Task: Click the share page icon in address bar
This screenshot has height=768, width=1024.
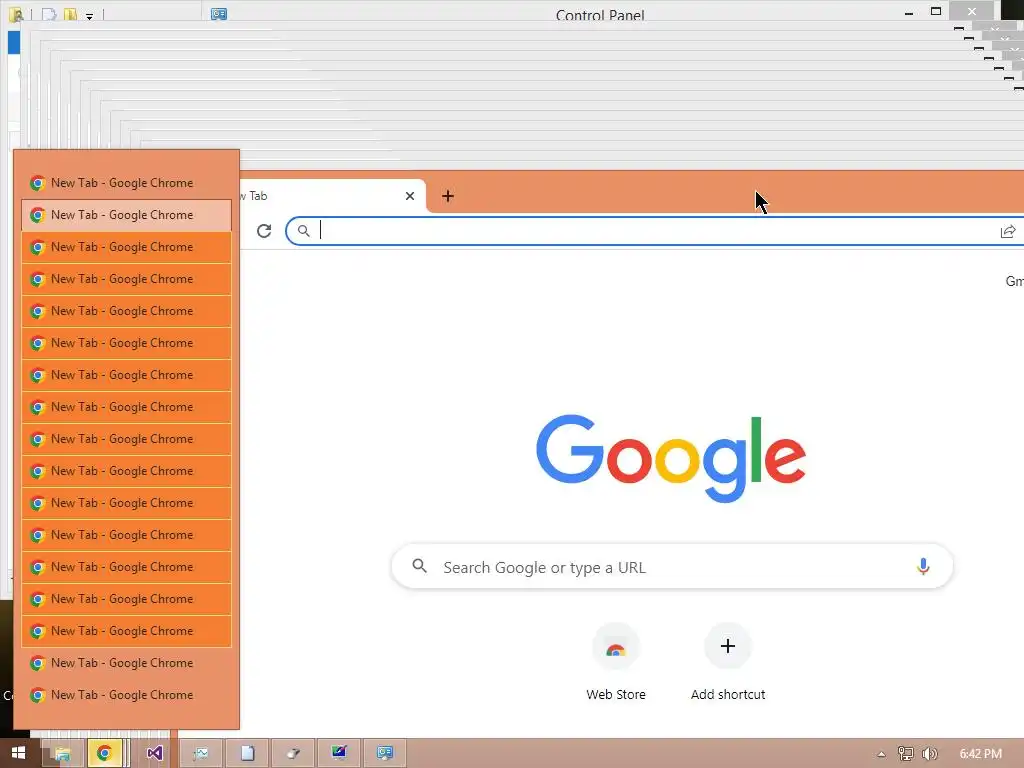Action: [x=1008, y=231]
